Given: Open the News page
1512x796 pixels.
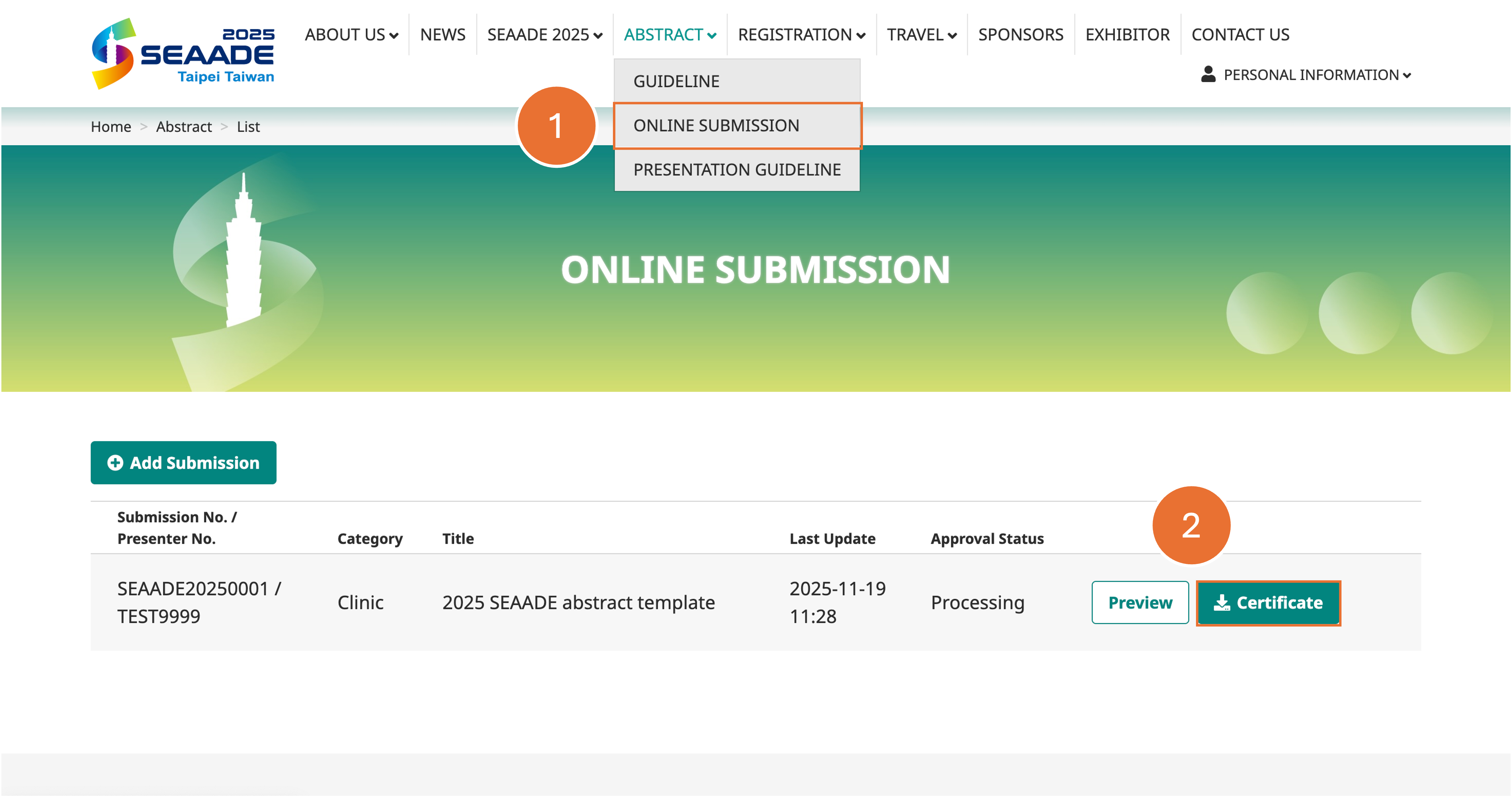Looking at the screenshot, I should pyautogui.click(x=442, y=35).
